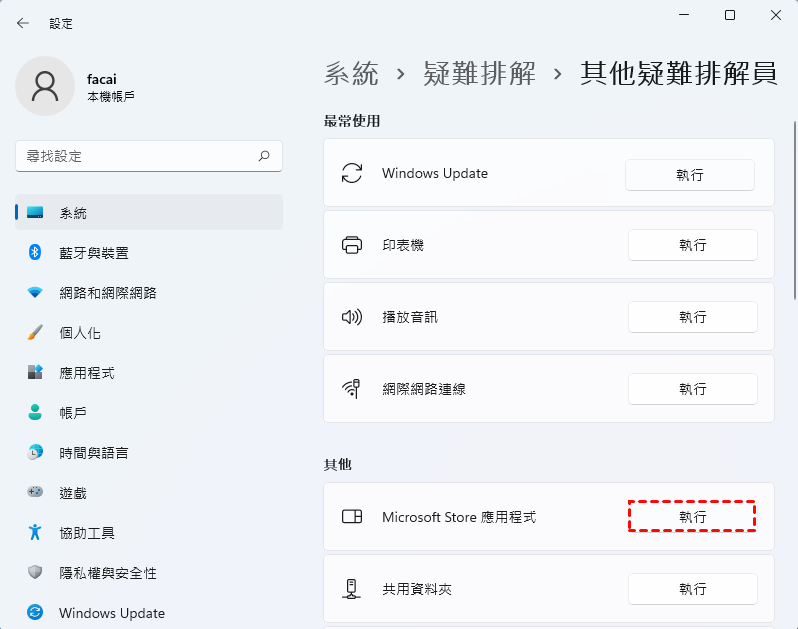Click the 最常使用 section heading
Image resolution: width=798 pixels, height=629 pixels.
352,121
